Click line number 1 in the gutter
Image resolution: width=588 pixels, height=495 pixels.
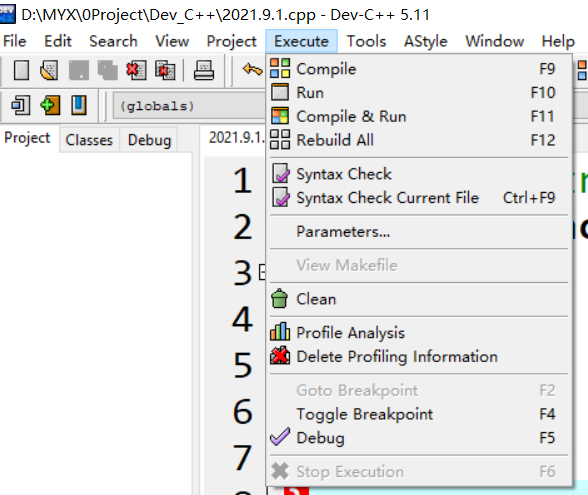click(x=242, y=181)
